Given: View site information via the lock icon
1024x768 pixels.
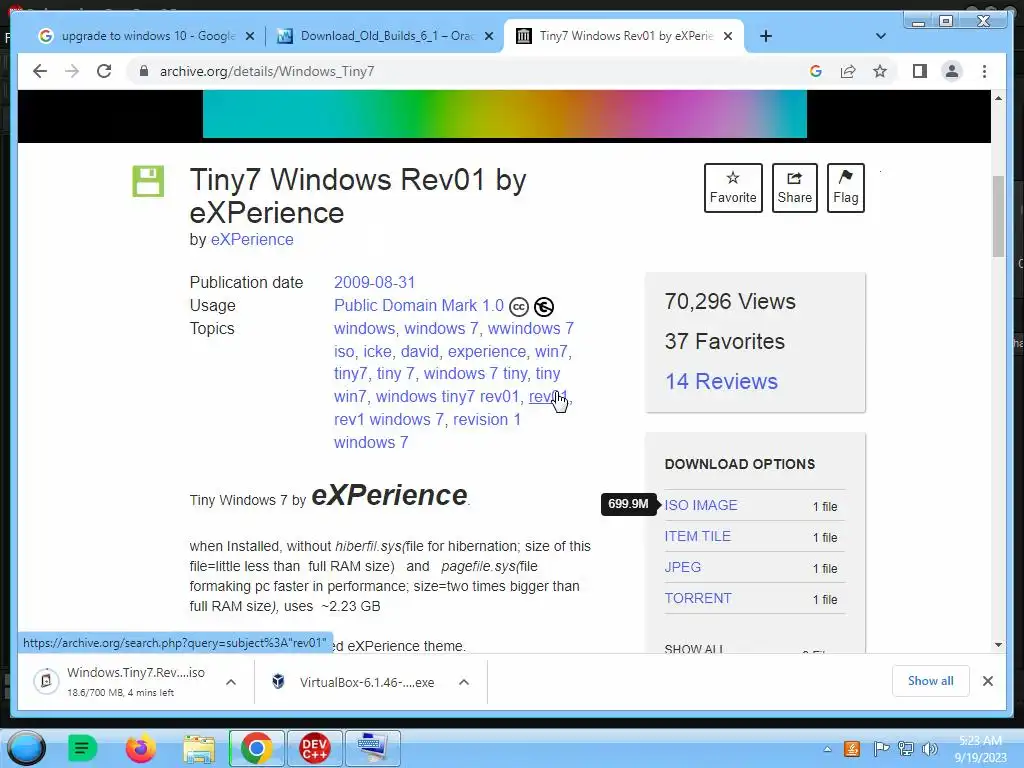Looking at the screenshot, I should [144, 71].
